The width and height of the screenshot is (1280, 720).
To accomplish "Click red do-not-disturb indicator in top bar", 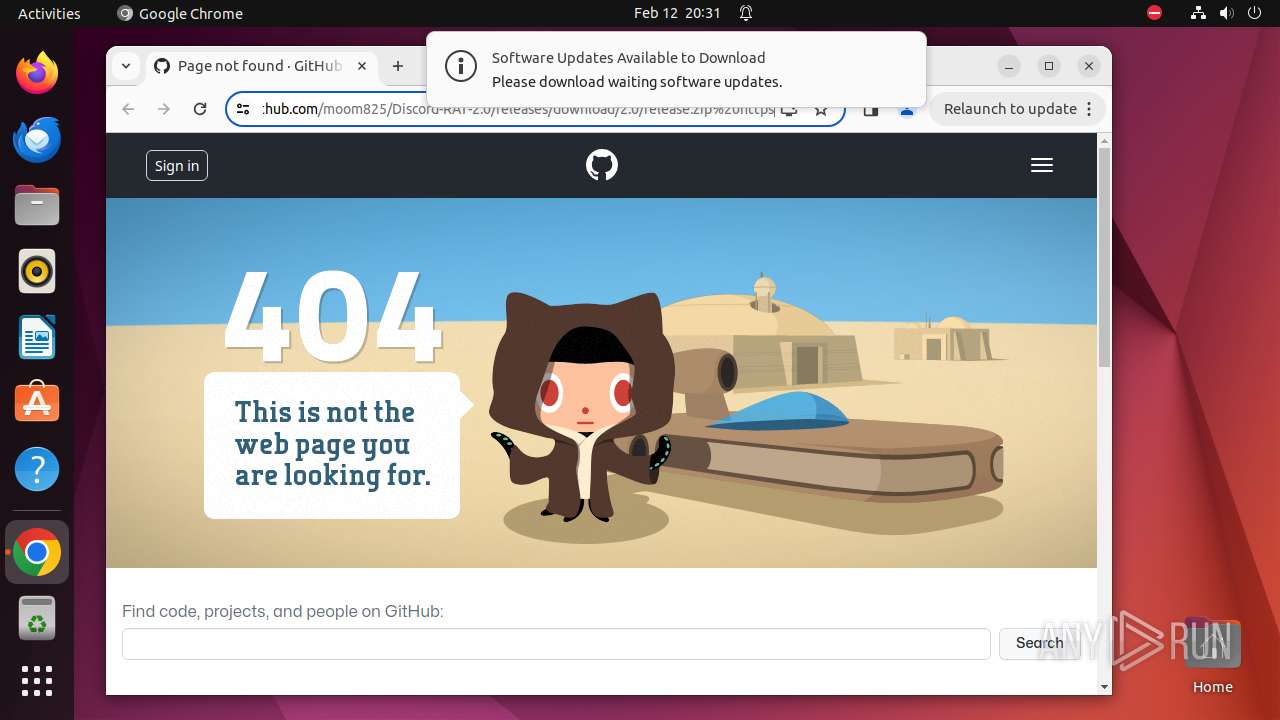I will point(1154,13).
